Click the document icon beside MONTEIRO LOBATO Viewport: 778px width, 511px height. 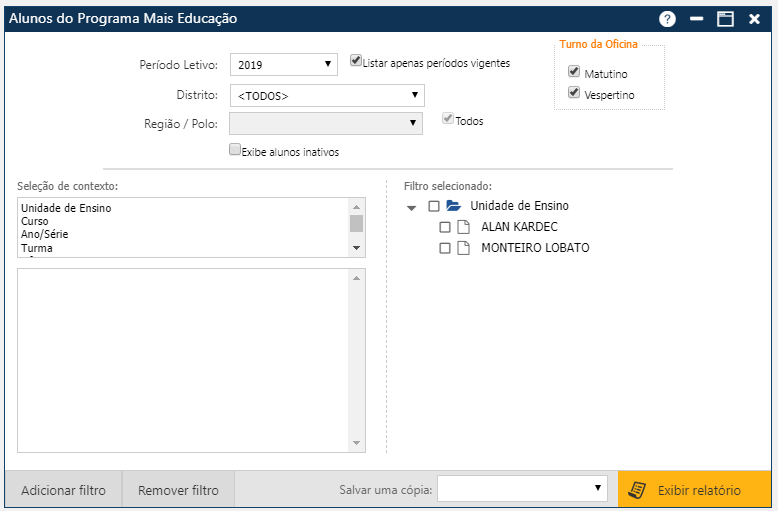point(463,248)
